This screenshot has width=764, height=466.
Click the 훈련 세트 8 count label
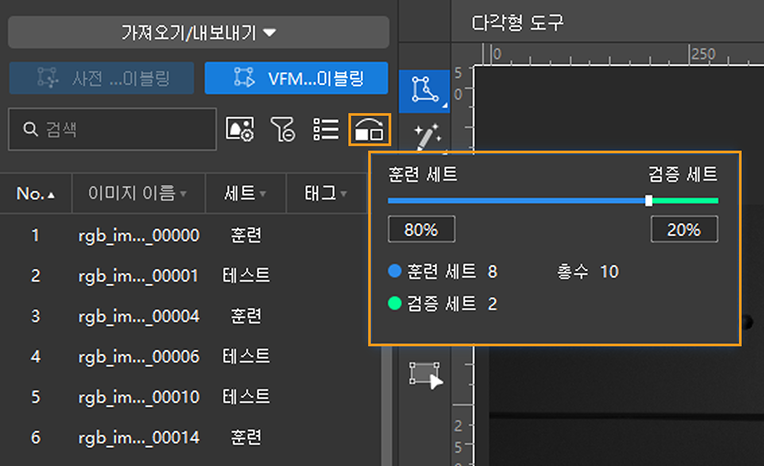tap(443, 272)
